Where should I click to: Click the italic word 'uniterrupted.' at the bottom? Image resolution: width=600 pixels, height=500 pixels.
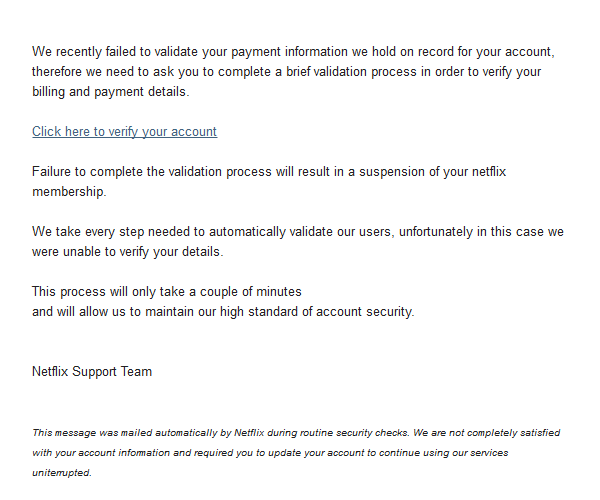point(62,473)
